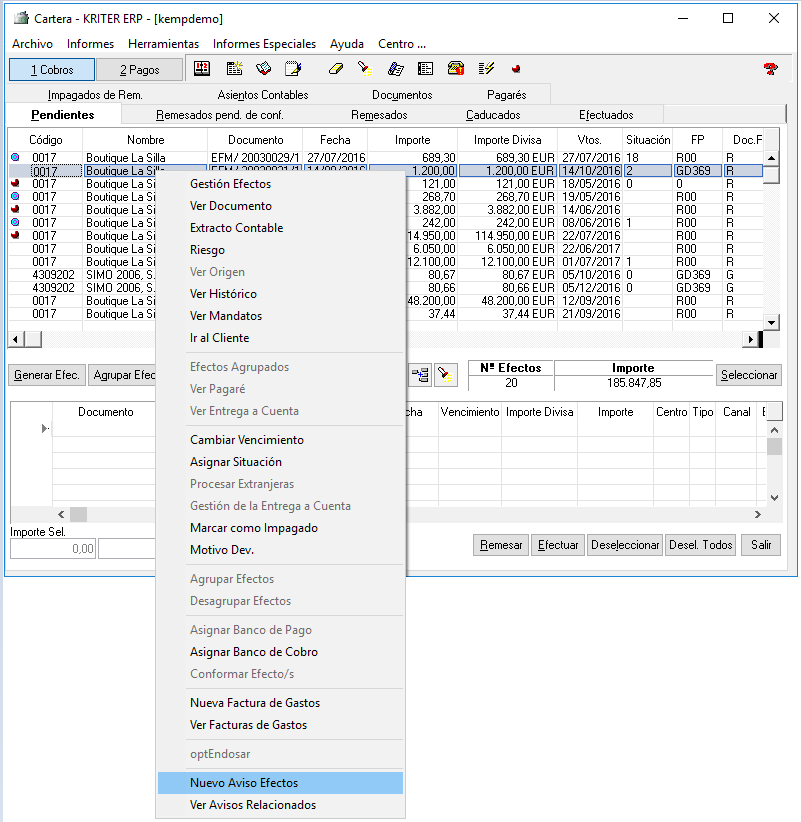This screenshot has width=801, height=822.
Task: Switch to Remesados pend. de conf. tab
Action: pyautogui.click(x=220, y=115)
